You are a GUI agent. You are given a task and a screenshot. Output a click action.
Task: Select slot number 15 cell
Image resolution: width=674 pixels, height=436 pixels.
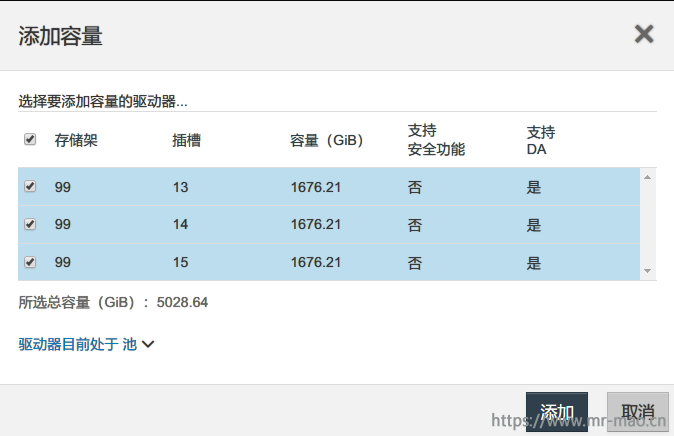tap(181, 262)
